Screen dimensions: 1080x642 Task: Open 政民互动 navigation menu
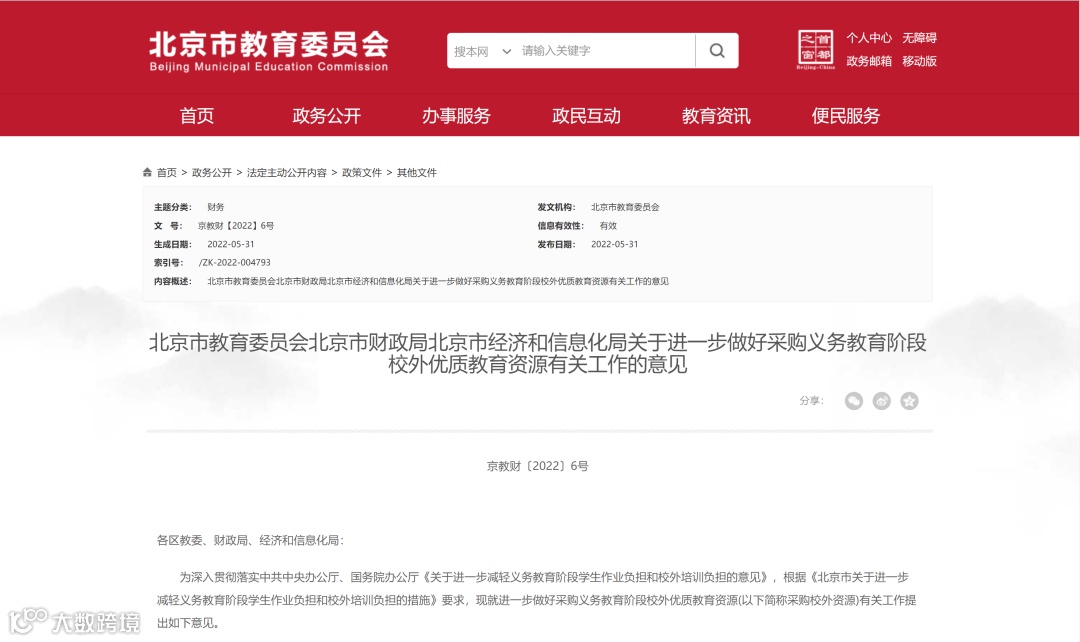[586, 116]
